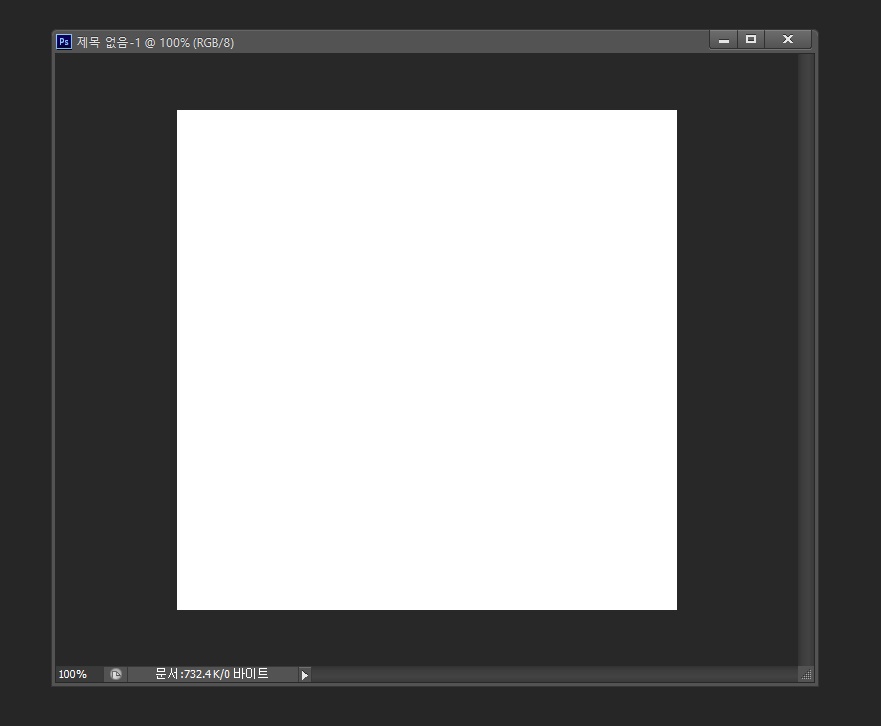Click the center of the white canvas

[x=427, y=360]
